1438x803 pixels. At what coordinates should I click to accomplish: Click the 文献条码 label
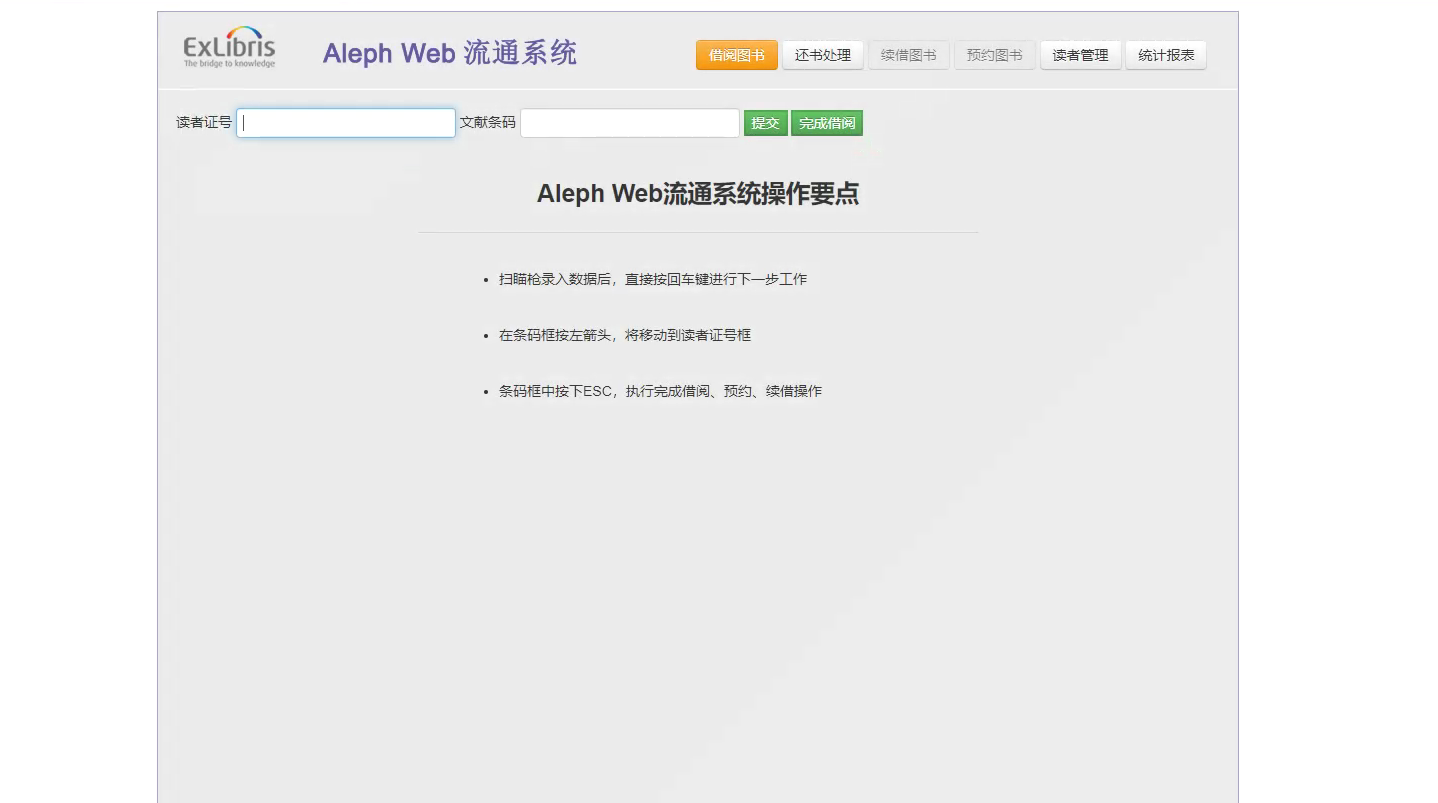click(488, 122)
